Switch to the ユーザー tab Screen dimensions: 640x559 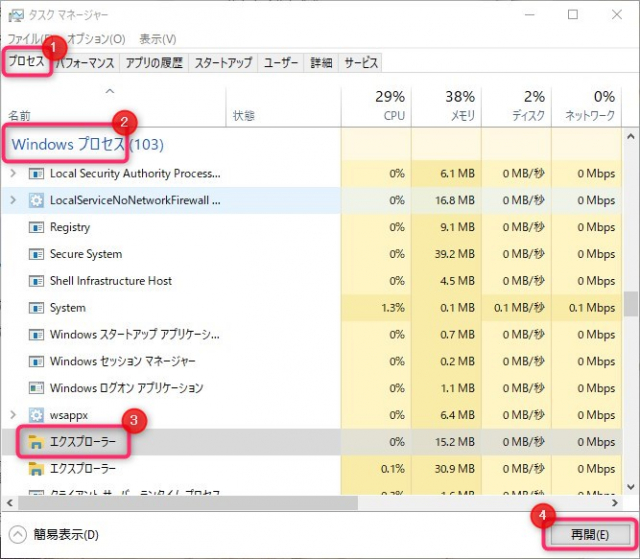point(281,63)
